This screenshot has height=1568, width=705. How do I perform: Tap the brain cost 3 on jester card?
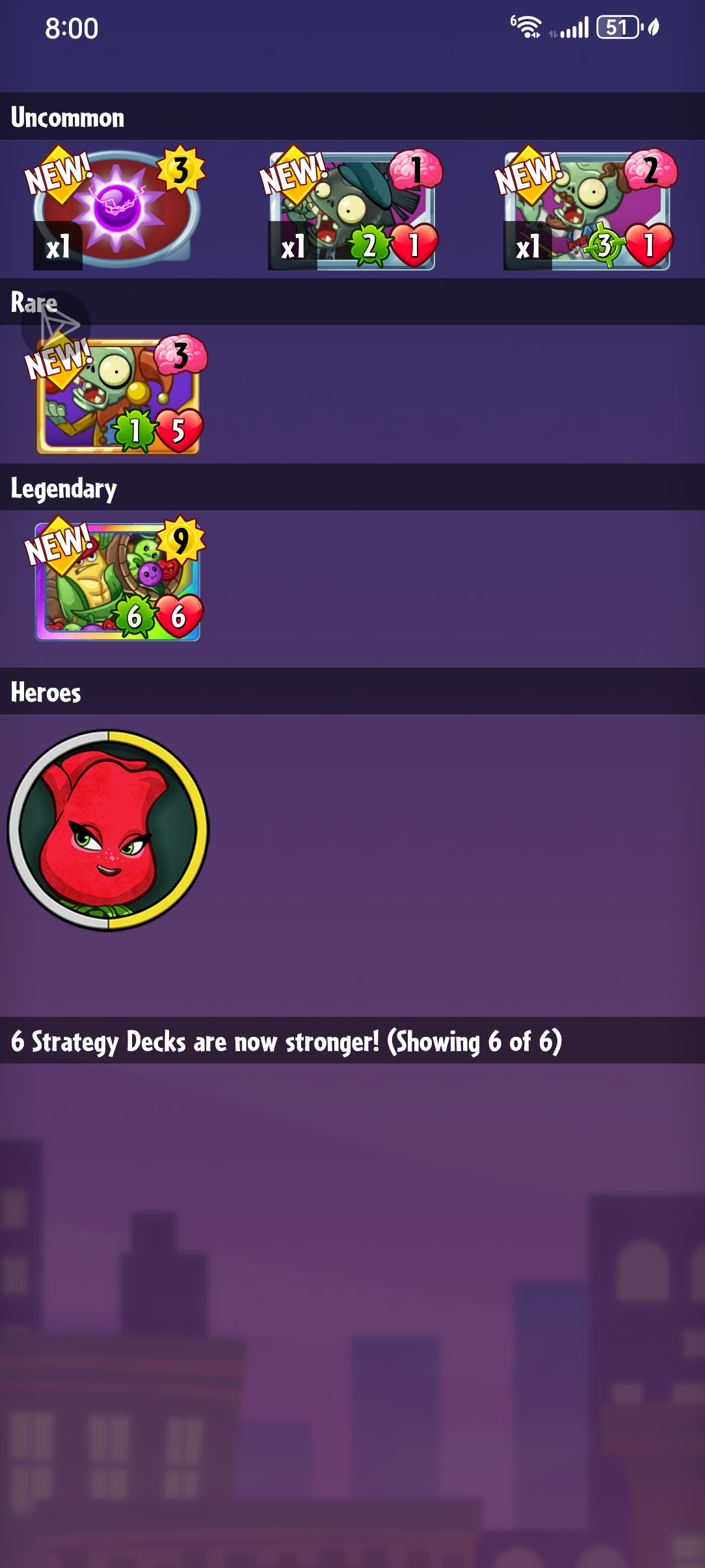coord(181,355)
